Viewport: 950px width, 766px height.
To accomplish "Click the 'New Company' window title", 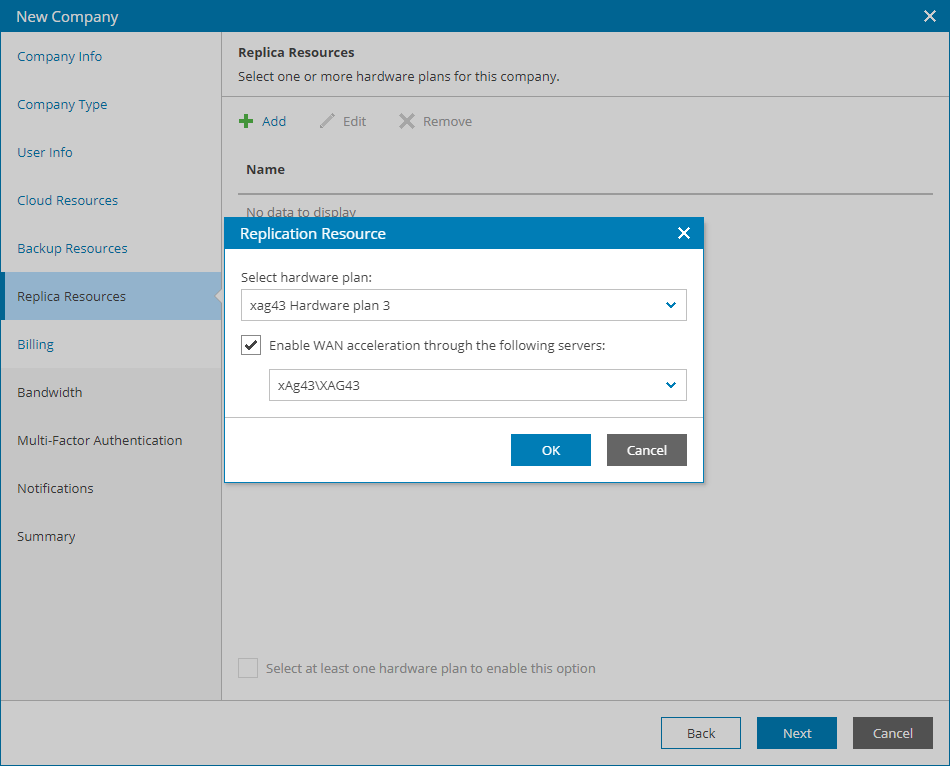I will point(67,16).
